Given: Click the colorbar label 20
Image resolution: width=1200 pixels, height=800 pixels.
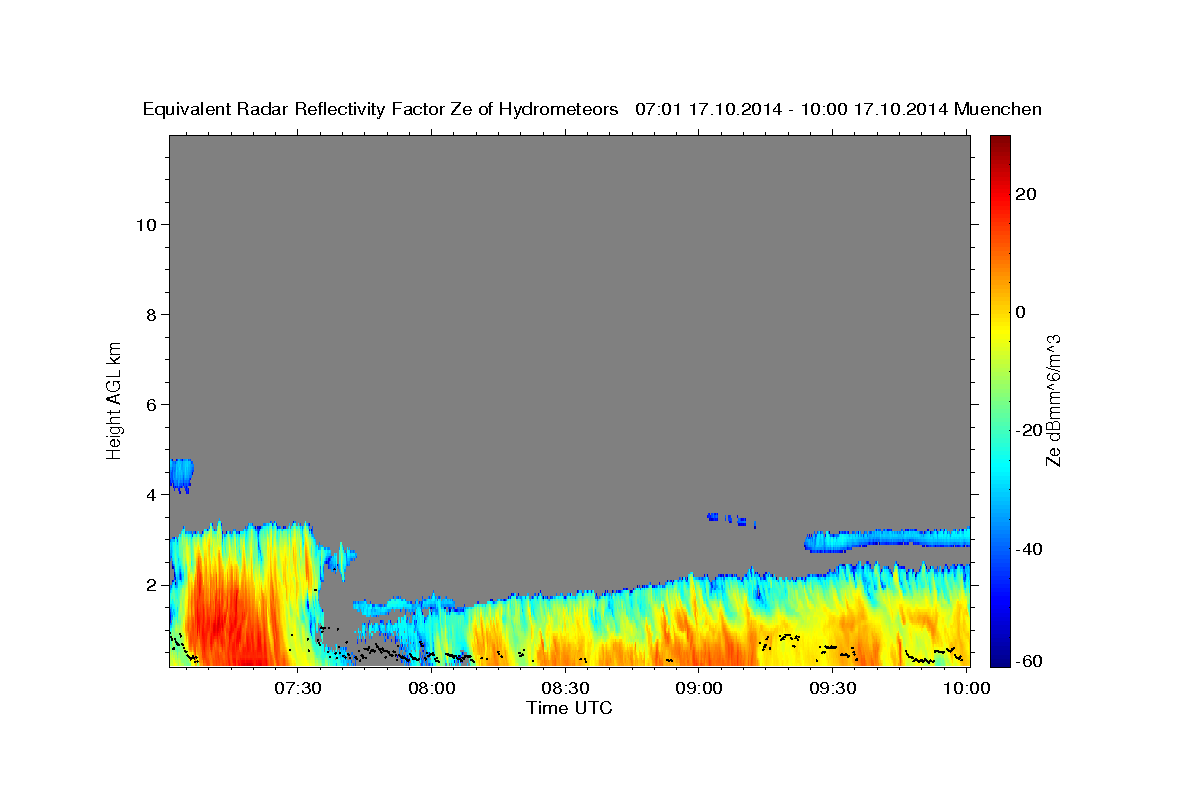Looking at the screenshot, I should pos(1025,194).
